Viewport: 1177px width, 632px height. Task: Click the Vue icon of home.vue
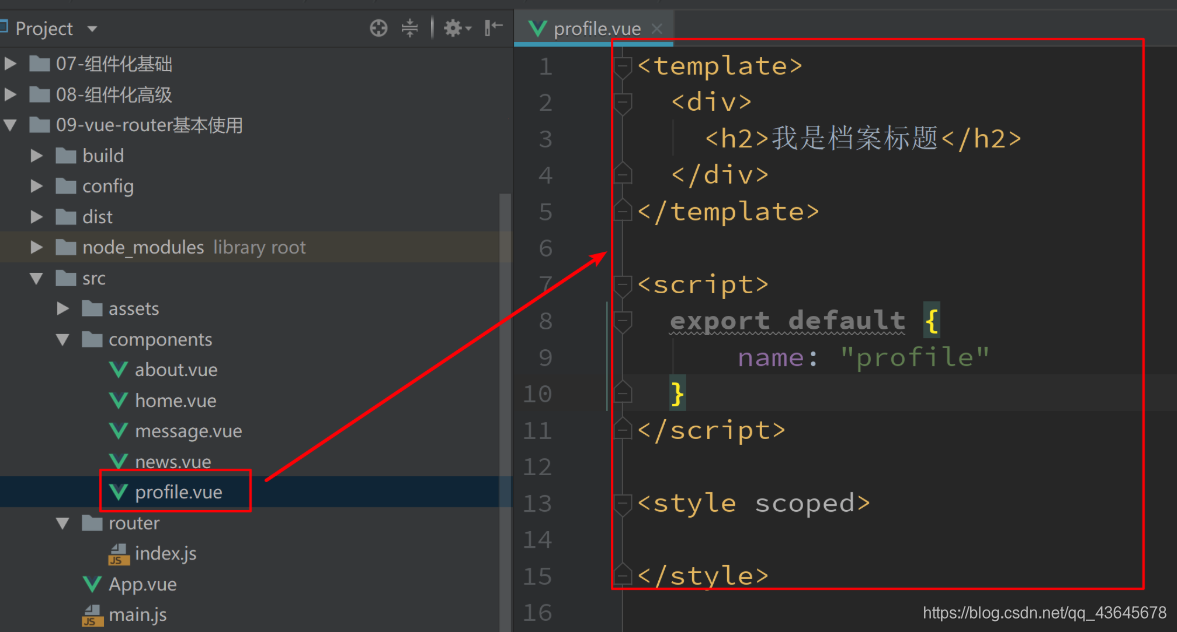[x=119, y=401]
